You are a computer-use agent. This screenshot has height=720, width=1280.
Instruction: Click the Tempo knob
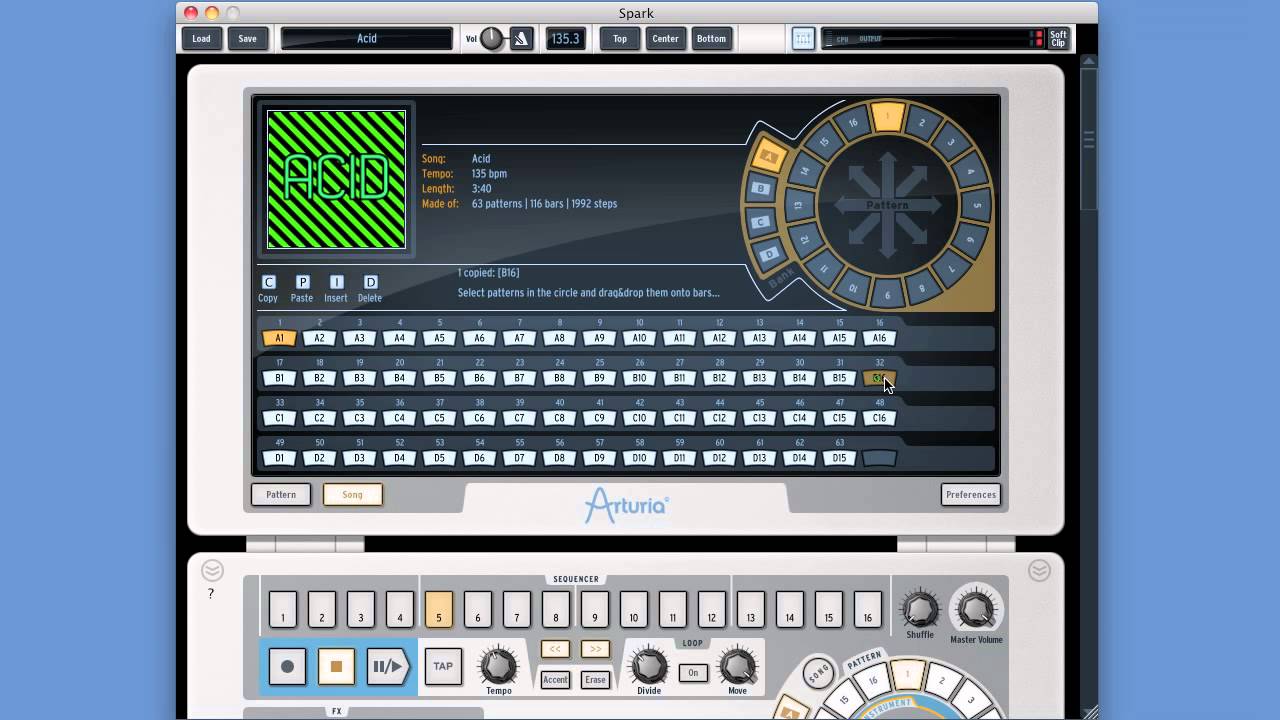tap(498, 665)
